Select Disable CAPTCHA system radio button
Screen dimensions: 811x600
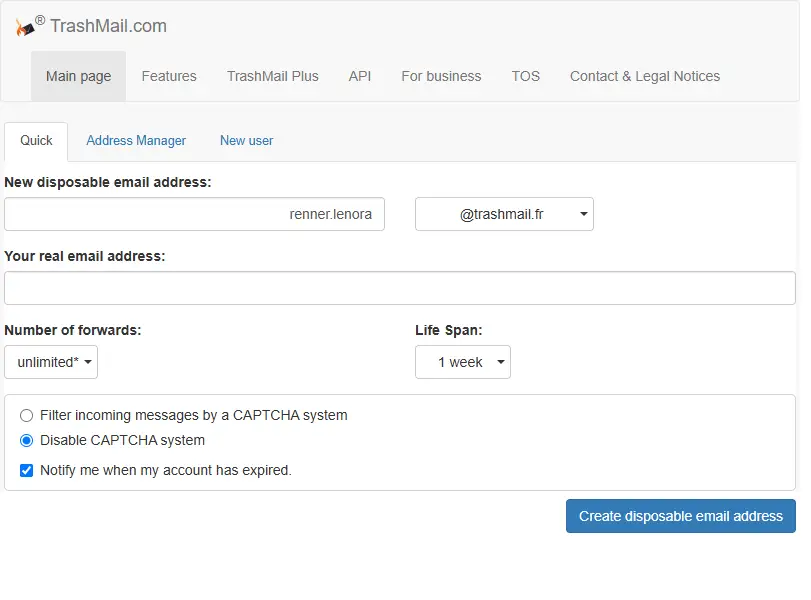[26, 440]
